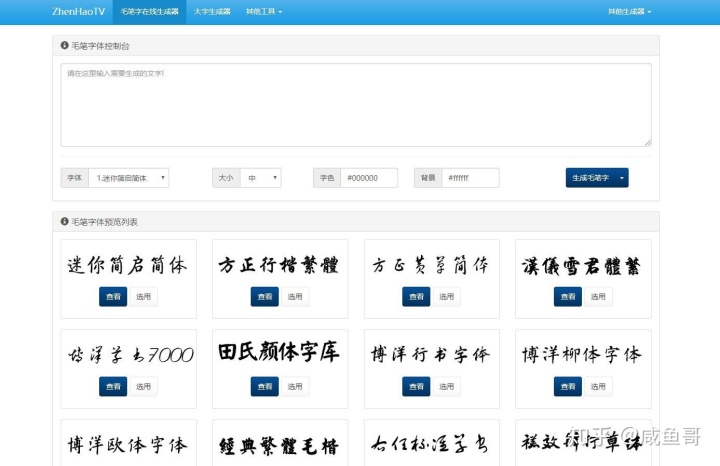Open the ZhenHaoTV home logo link

click(x=79, y=11)
